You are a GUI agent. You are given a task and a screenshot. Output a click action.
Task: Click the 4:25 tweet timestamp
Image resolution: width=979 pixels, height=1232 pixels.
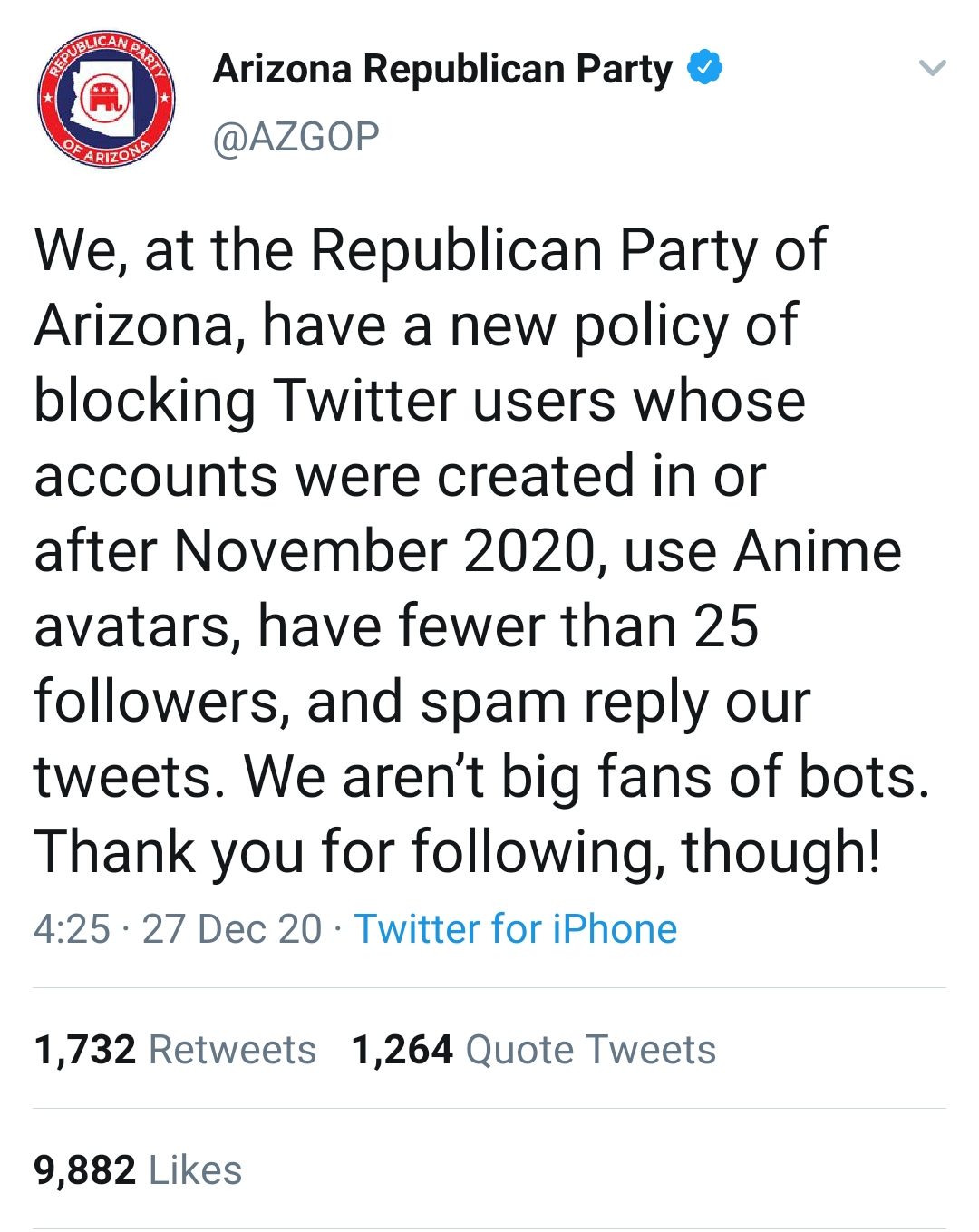coord(72,929)
